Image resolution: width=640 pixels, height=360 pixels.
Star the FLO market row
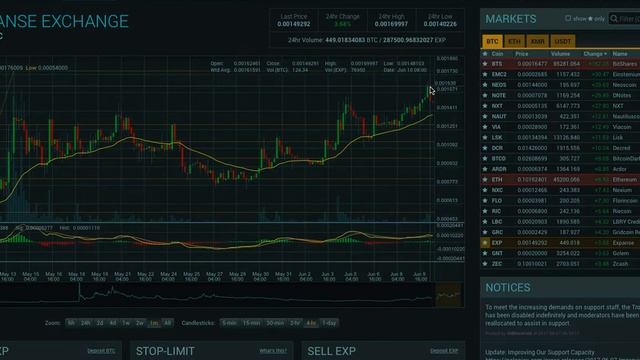coord(485,201)
